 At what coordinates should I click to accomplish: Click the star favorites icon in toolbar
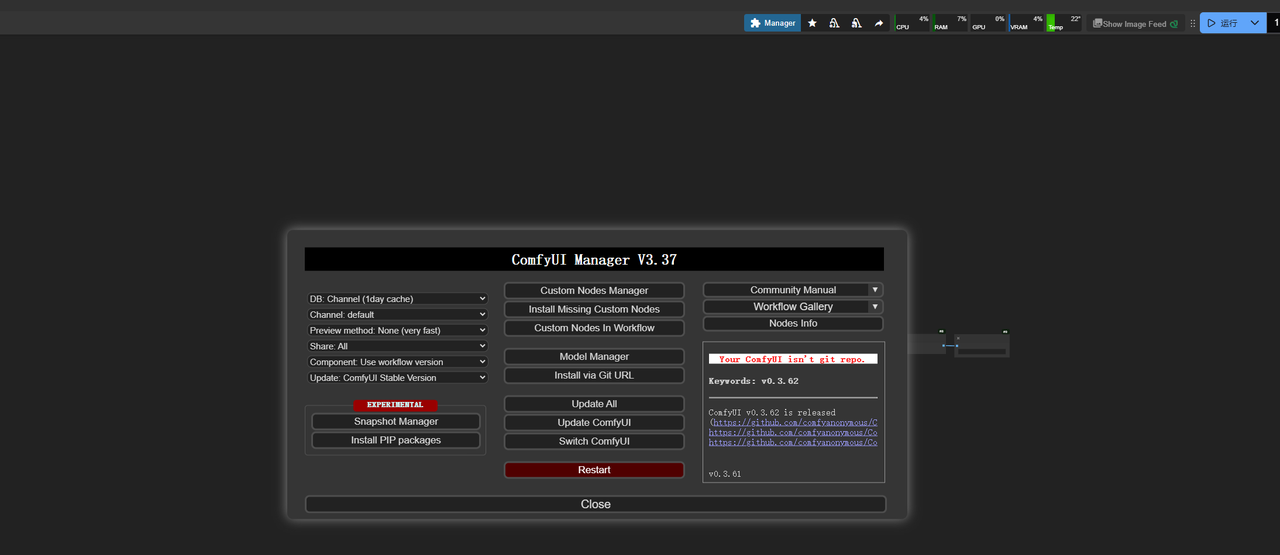click(812, 23)
